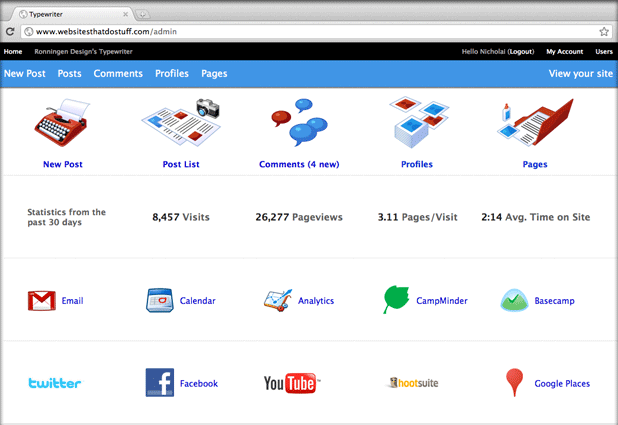Select the Typewriter browser tab

(73, 14)
